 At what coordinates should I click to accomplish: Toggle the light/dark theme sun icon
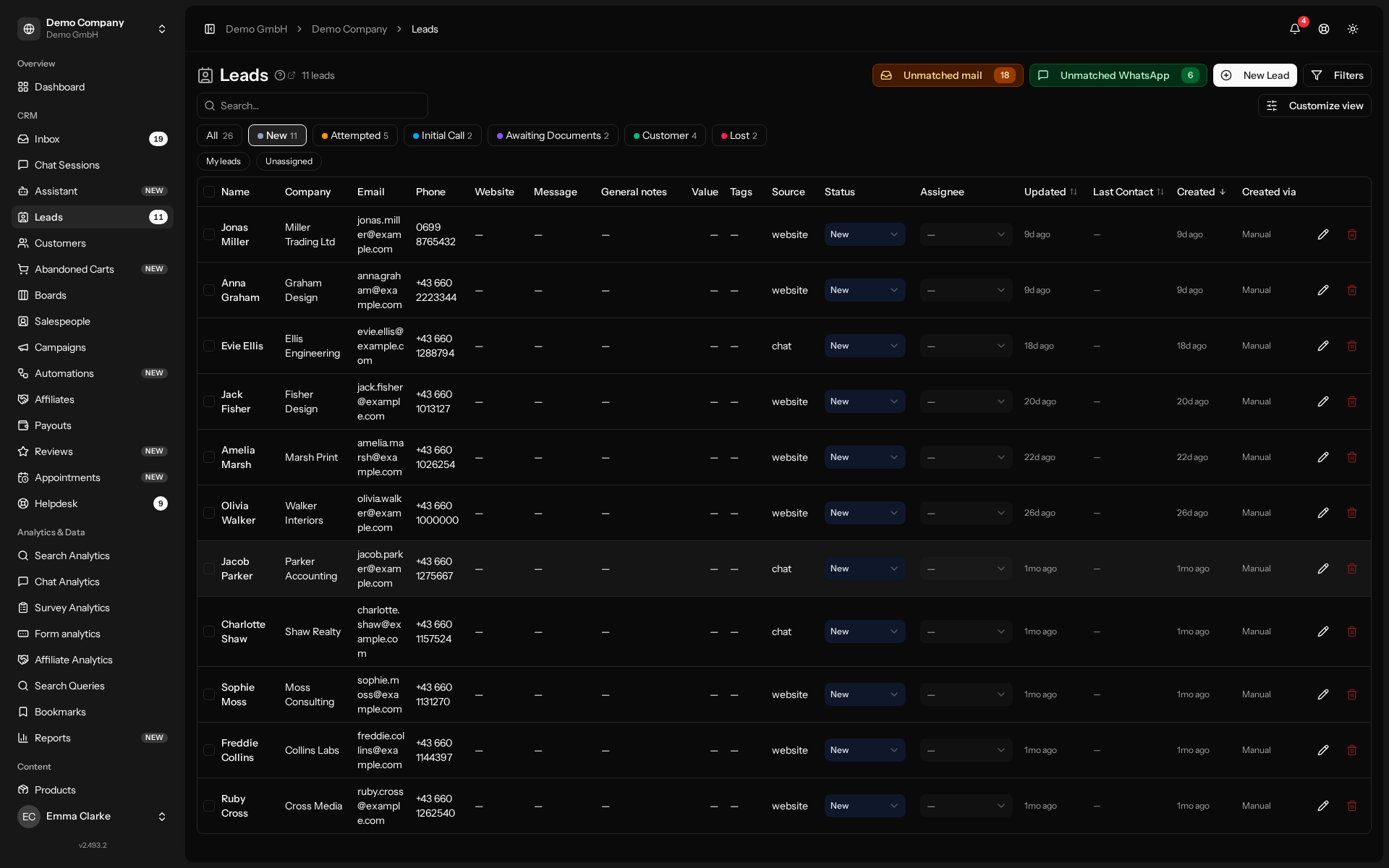pyautogui.click(x=1353, y=29)
